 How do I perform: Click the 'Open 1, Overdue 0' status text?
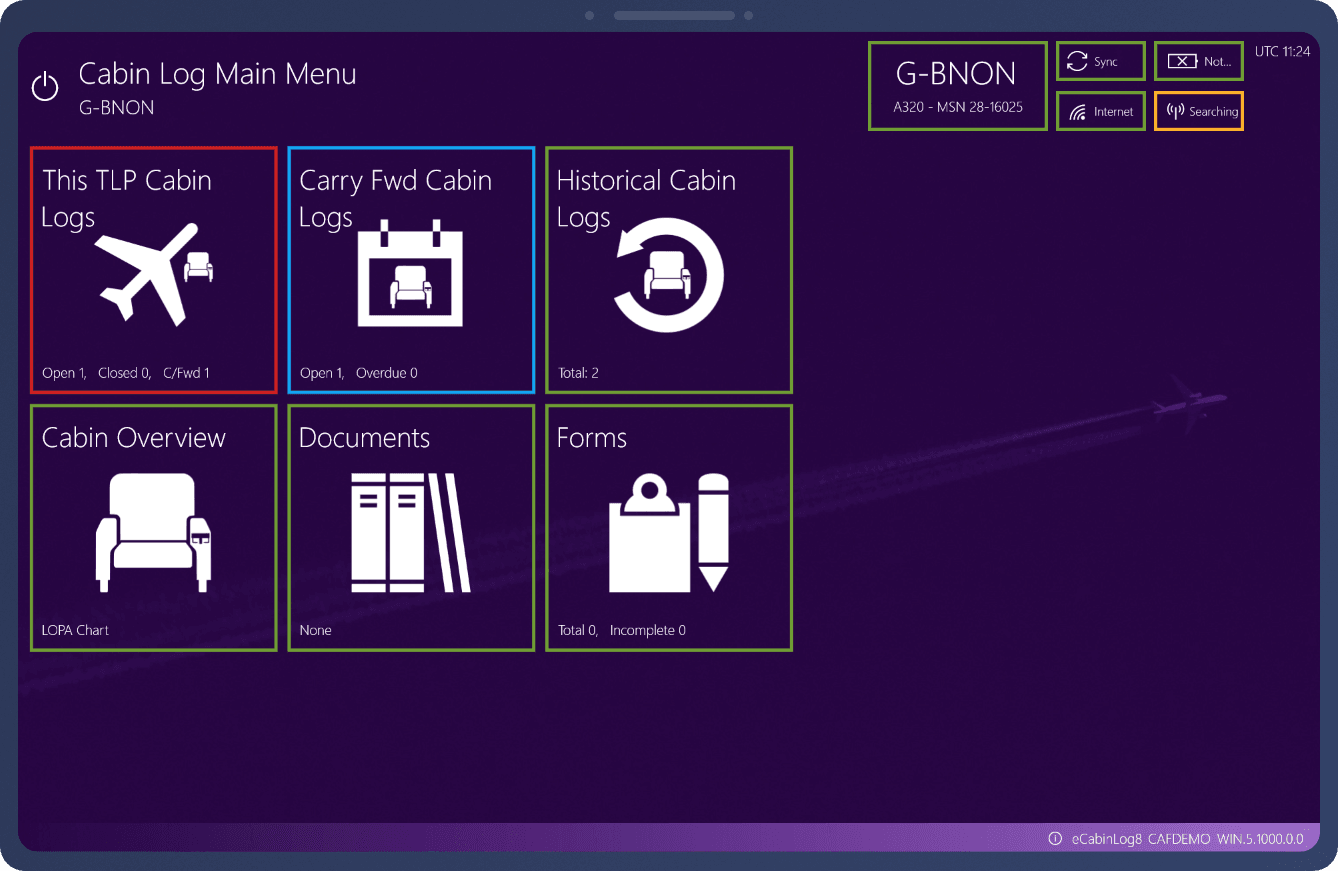(358, 373)
